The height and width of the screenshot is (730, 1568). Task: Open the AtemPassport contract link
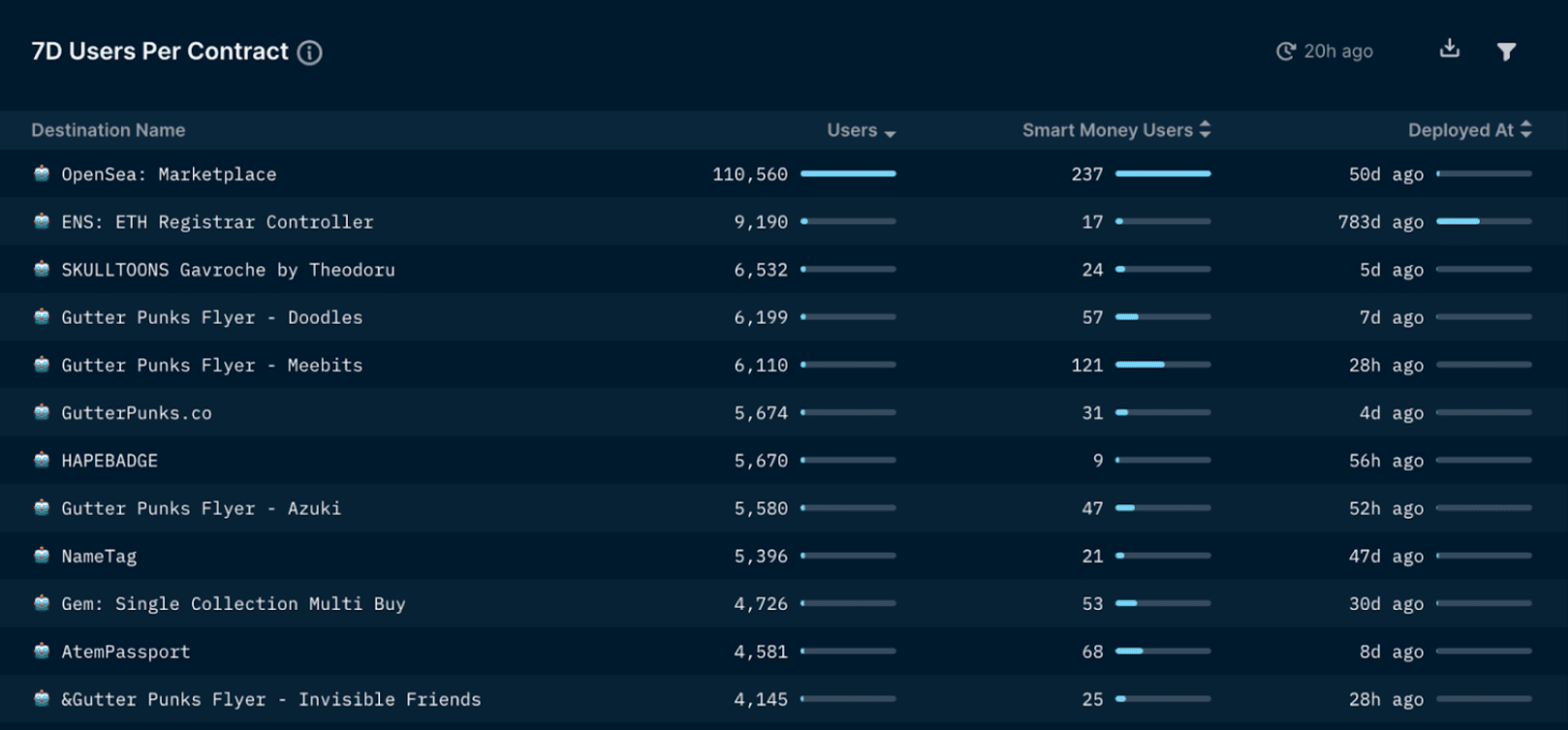[x=126, y=651]
